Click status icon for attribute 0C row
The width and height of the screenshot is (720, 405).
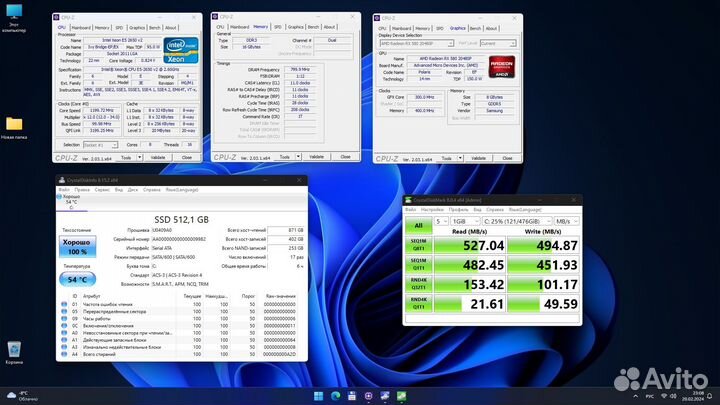(x=64, y=326)
